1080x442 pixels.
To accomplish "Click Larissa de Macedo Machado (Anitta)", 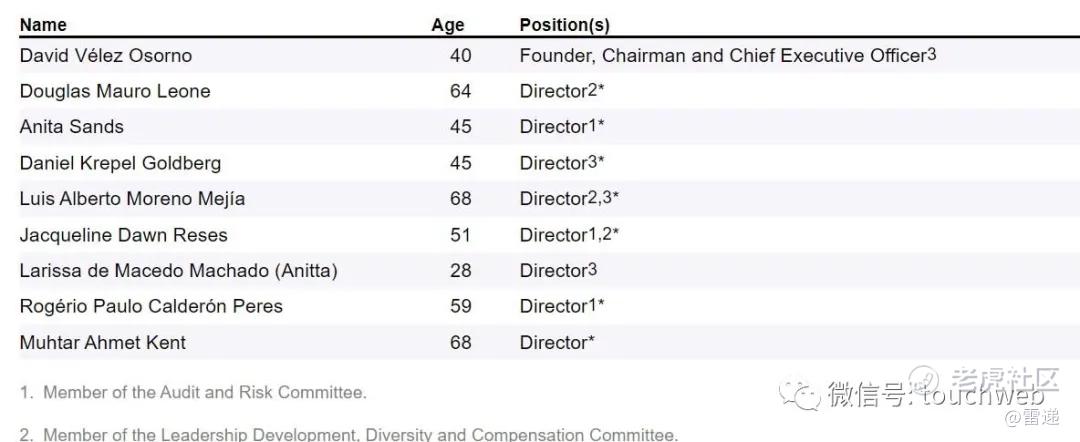I will coord(178,271).
